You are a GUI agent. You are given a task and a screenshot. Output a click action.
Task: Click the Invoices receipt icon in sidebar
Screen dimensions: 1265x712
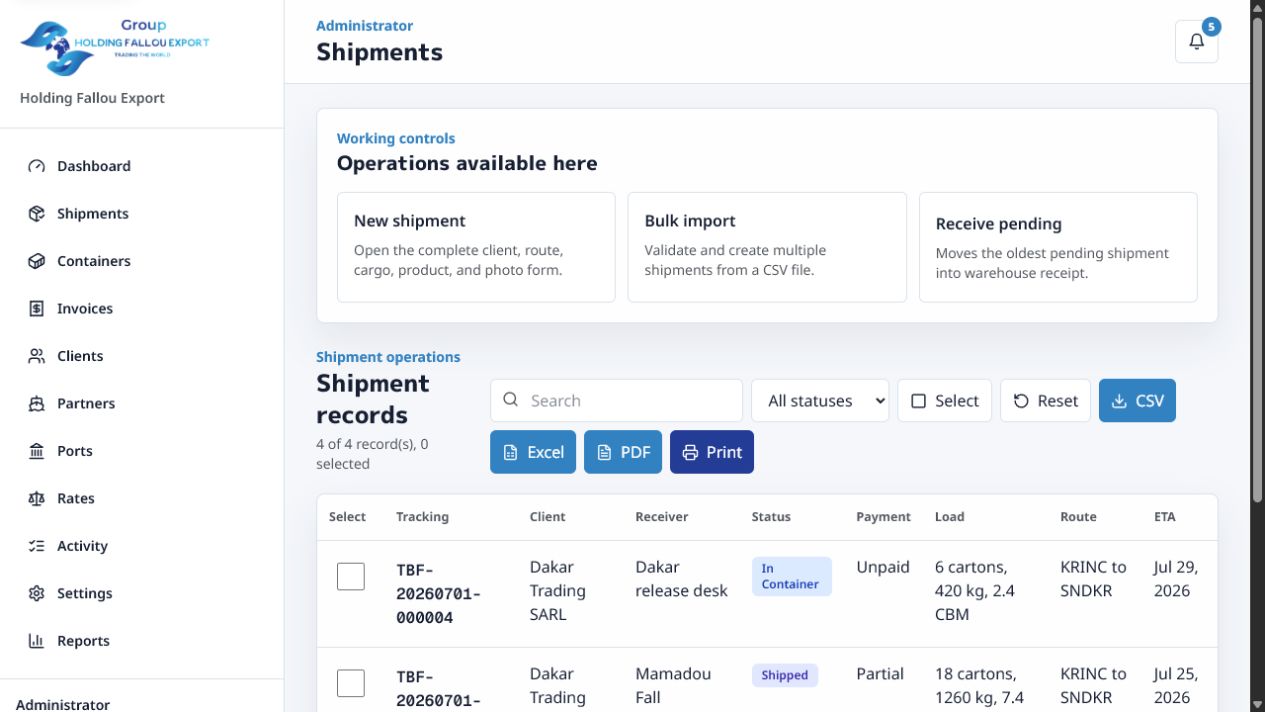37,309
